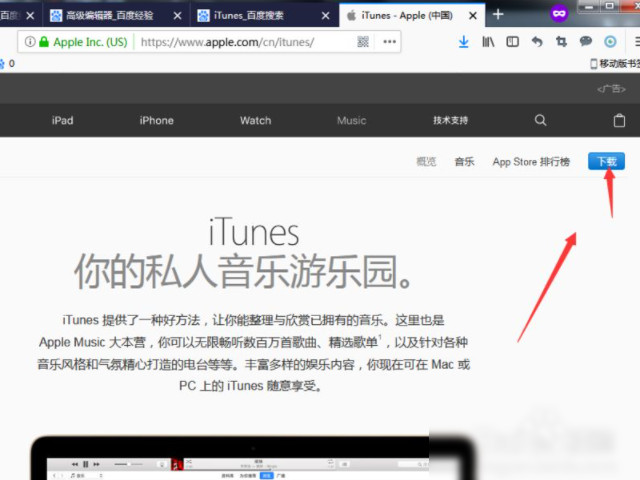640x480 pixels.
Task: Click the blue 下载 download button
Action: (x=606, y=161)
